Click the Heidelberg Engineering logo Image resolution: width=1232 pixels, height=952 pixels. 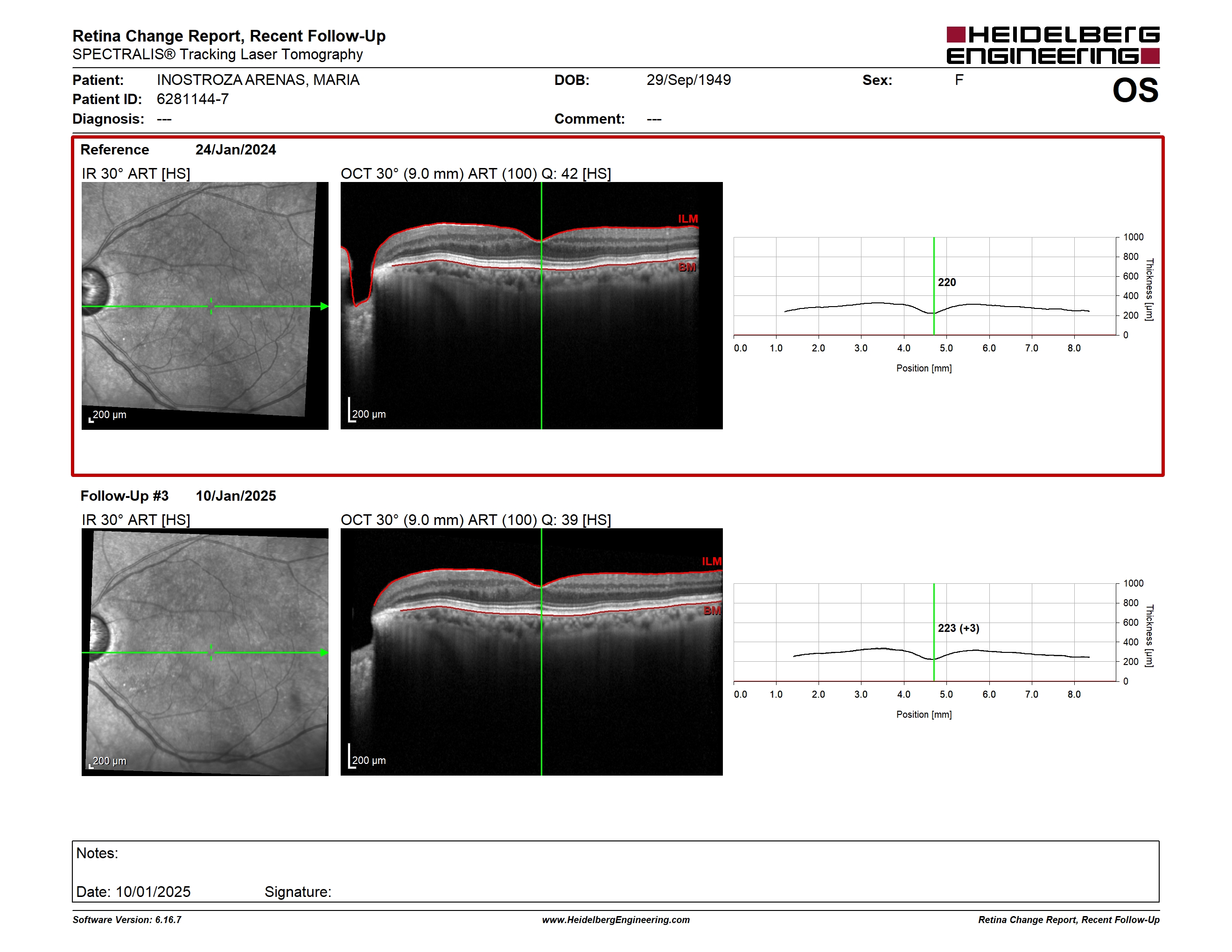[x=1053, y=45]
